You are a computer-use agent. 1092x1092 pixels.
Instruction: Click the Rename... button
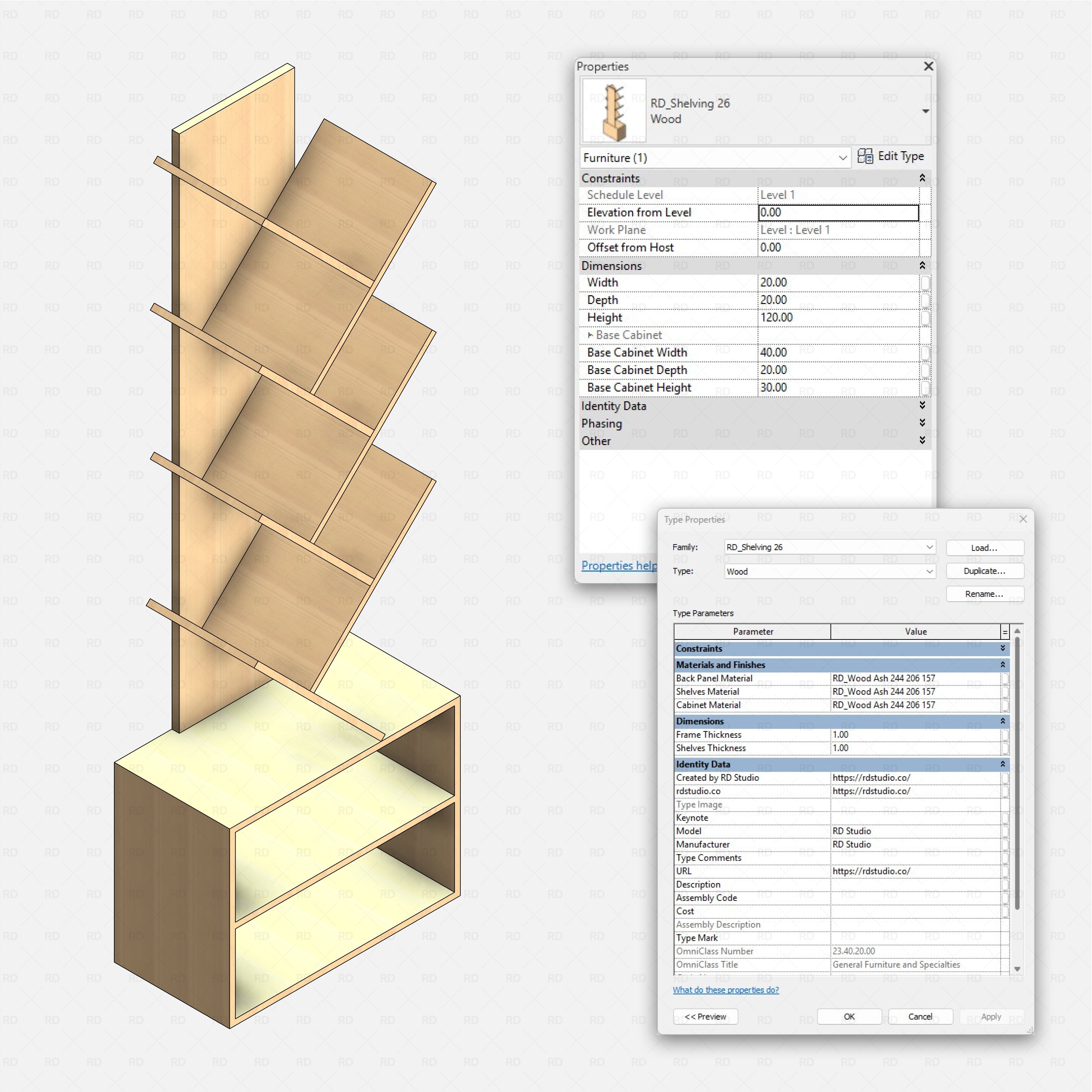(985, 594)
